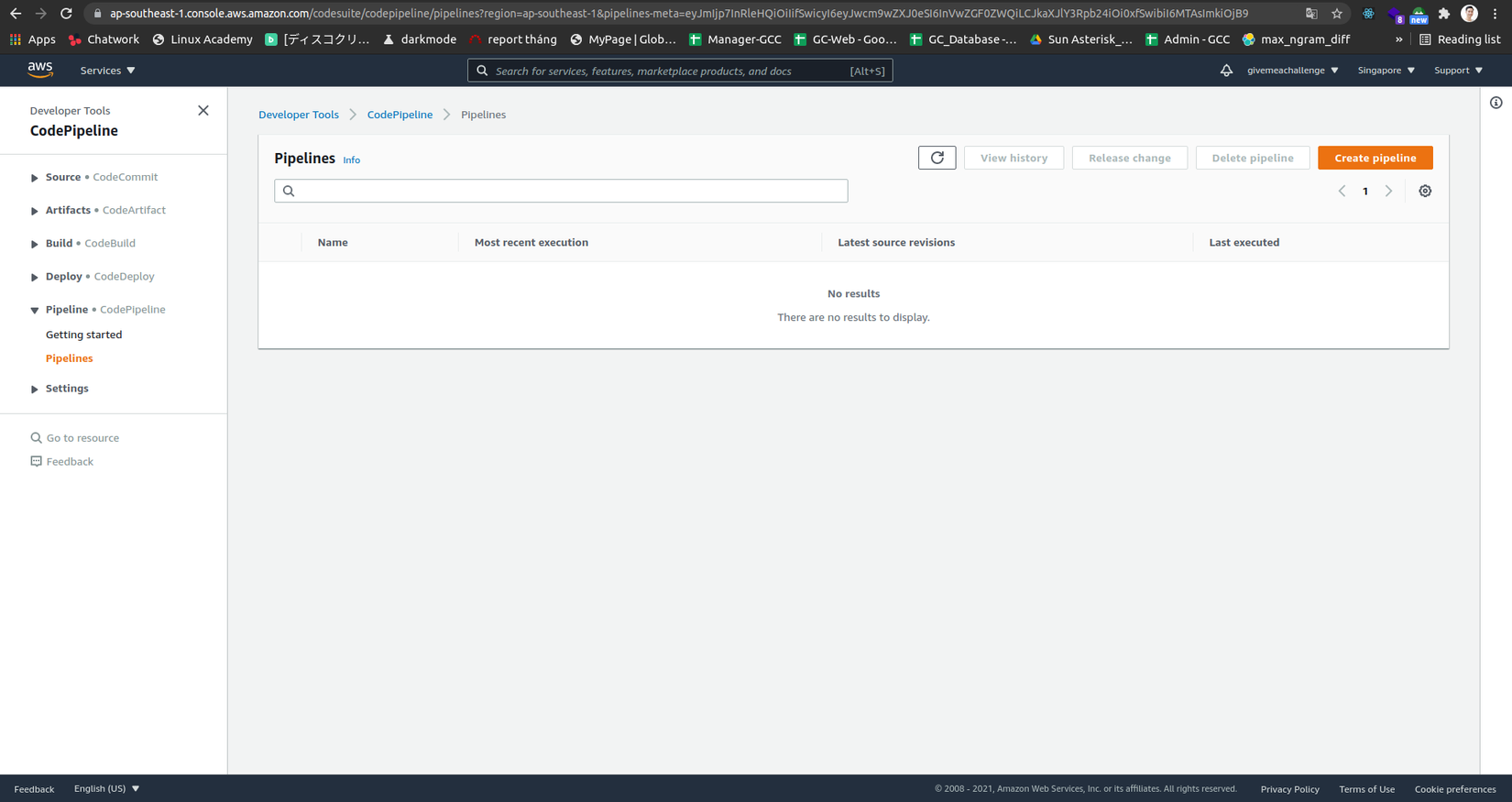The height and width of the screenshot is (802, 1512).
Task: Click the Last executed column header
Action: [x=1244, y=243]
